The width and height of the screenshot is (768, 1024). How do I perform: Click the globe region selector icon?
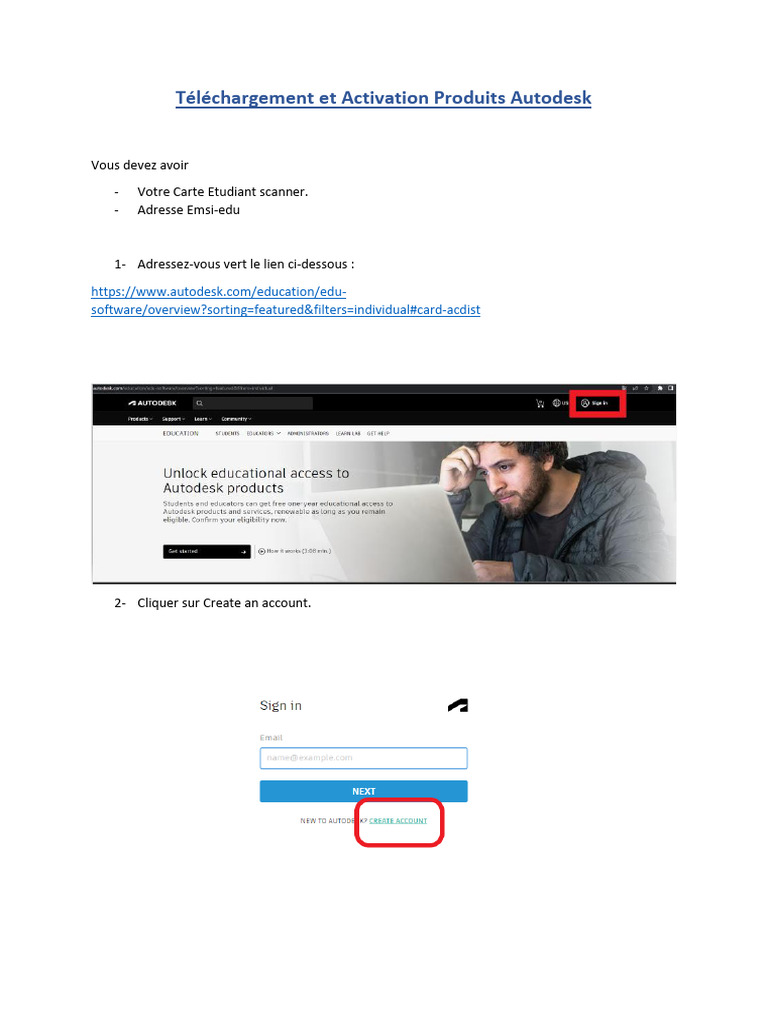(x=557, y=403)
